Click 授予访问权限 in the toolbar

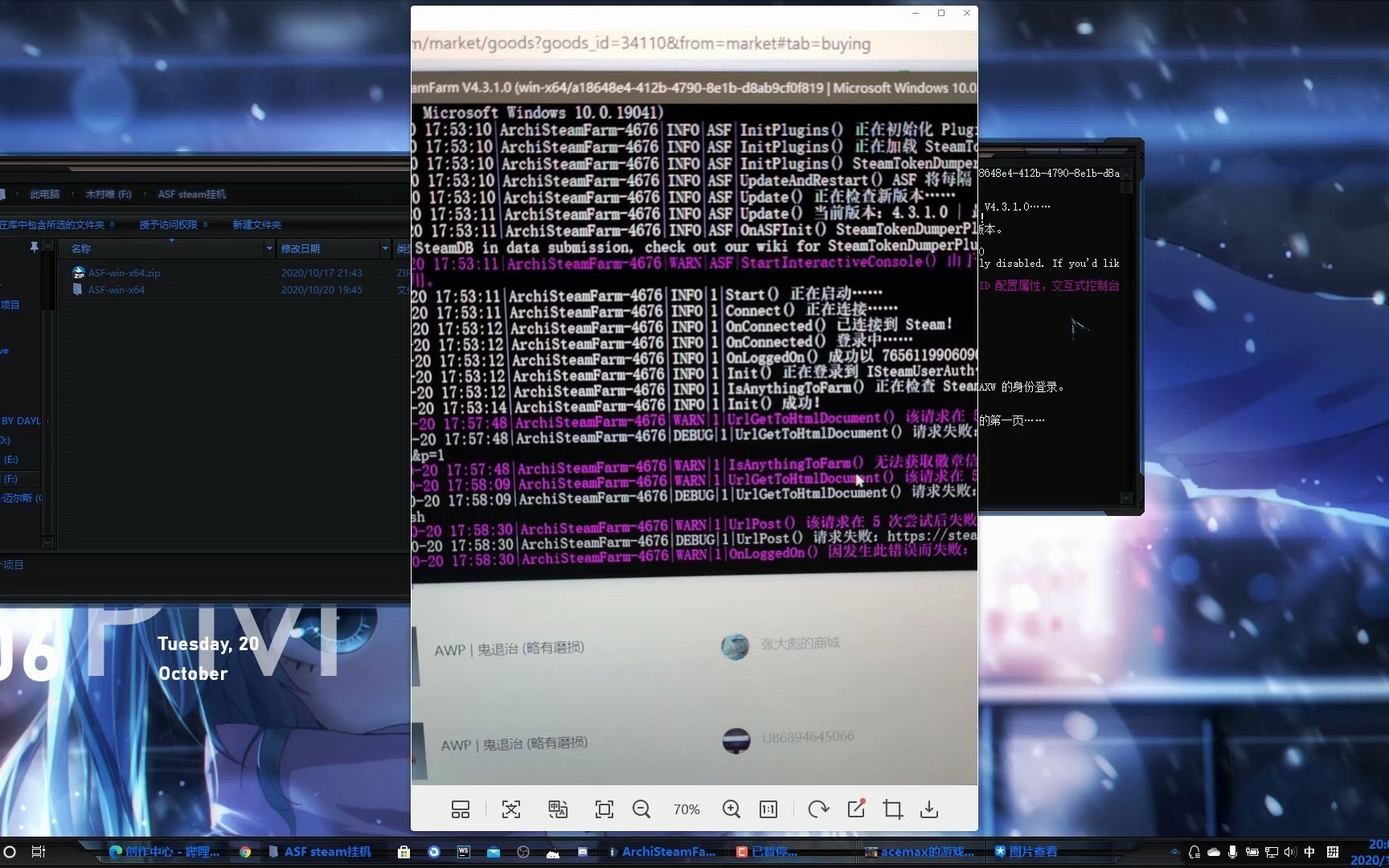tap(169, 224)
